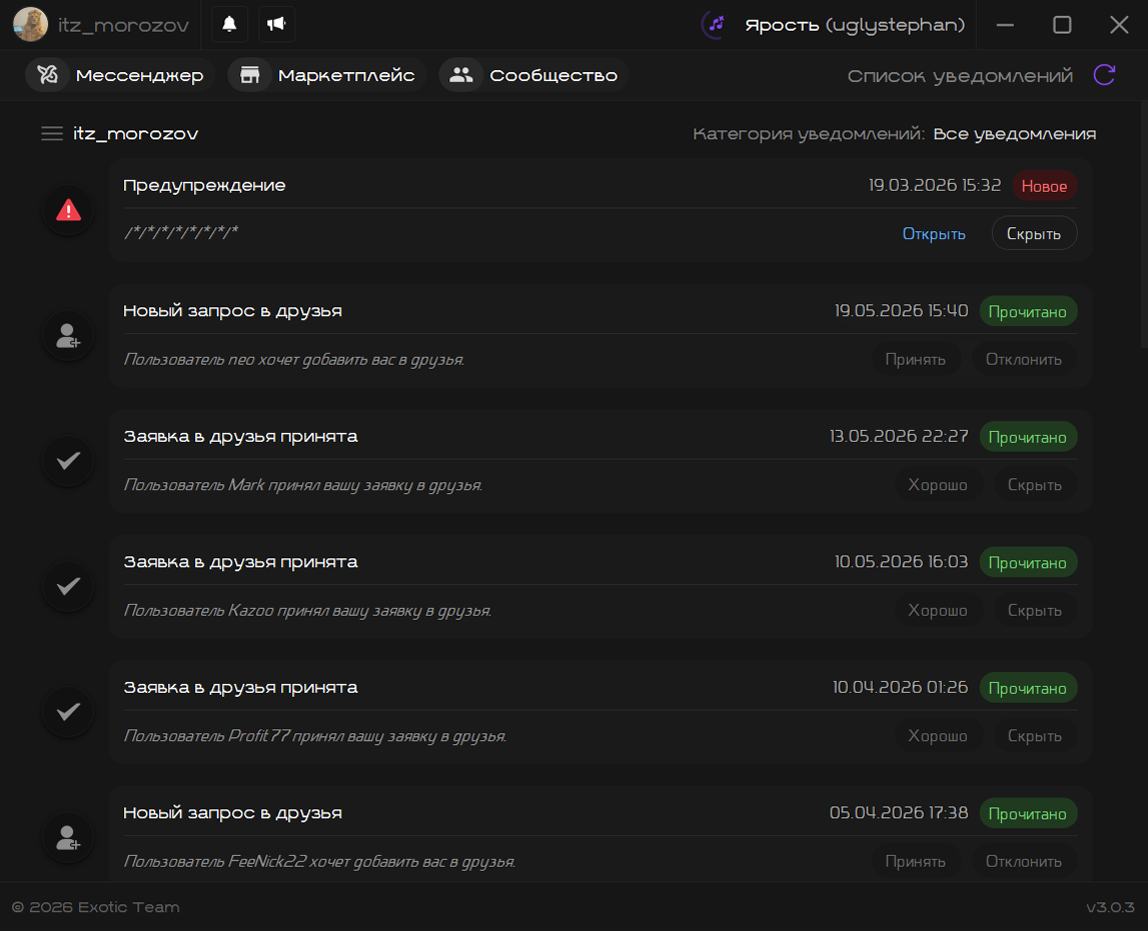The height and width of the screenshot is (931, 1148).
Task: Click text about FeeNick22 wanting to add you
Action: tap(319, 861)
